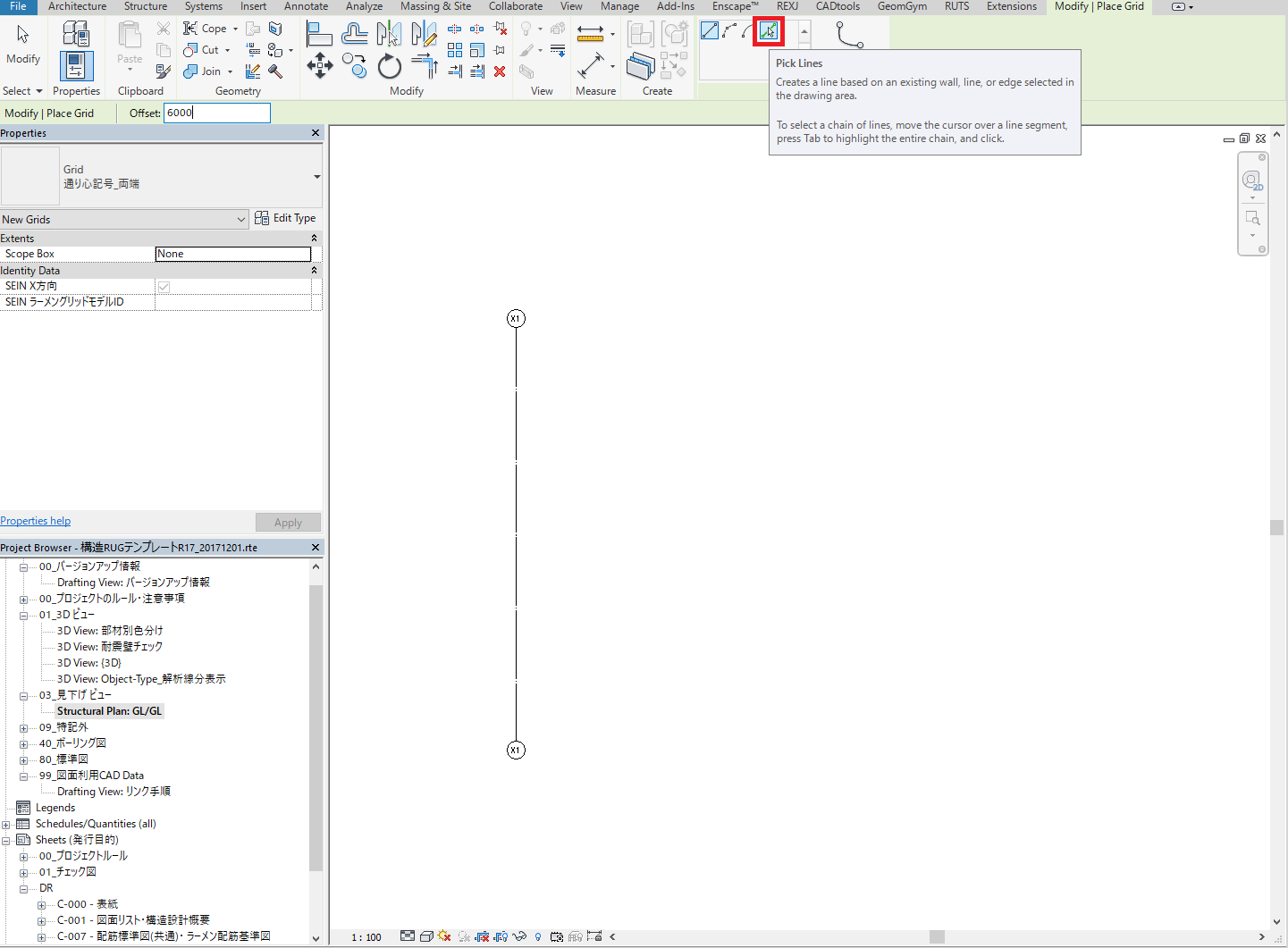Select the Rotate tool
Viewport: 1288px width, 948px height.
(x=389, y=66)
